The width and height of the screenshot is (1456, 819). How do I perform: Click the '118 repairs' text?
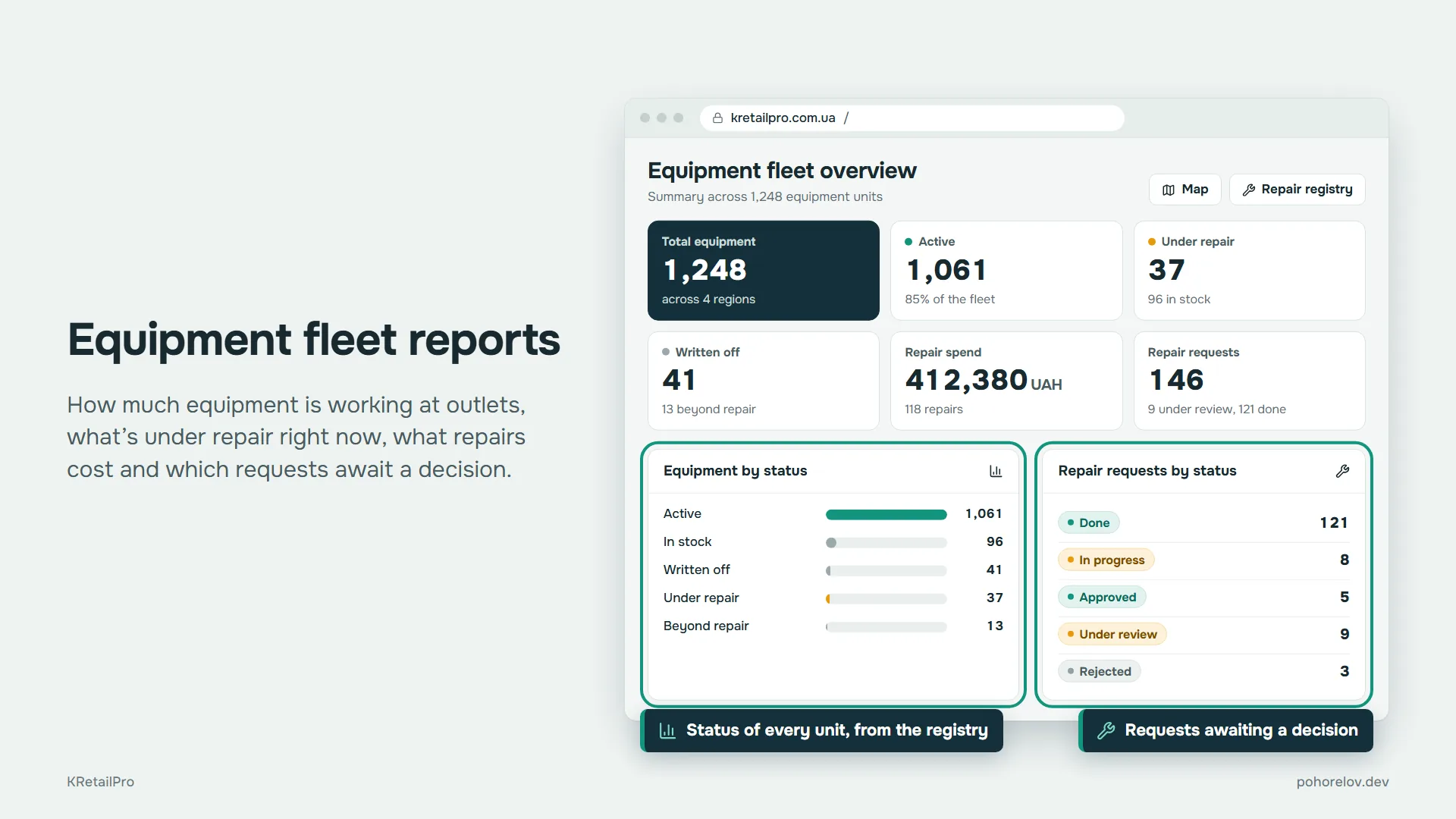tap(934, 409)
